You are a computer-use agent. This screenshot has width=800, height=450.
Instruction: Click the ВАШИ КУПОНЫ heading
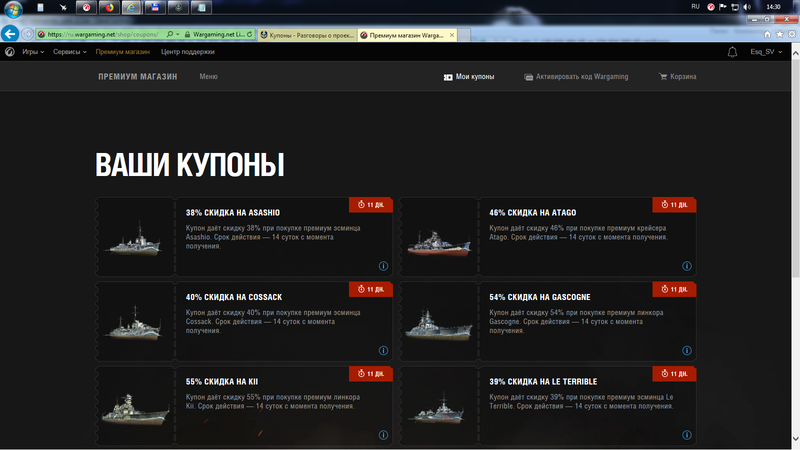pyautogui.click(x=190, y=165)
